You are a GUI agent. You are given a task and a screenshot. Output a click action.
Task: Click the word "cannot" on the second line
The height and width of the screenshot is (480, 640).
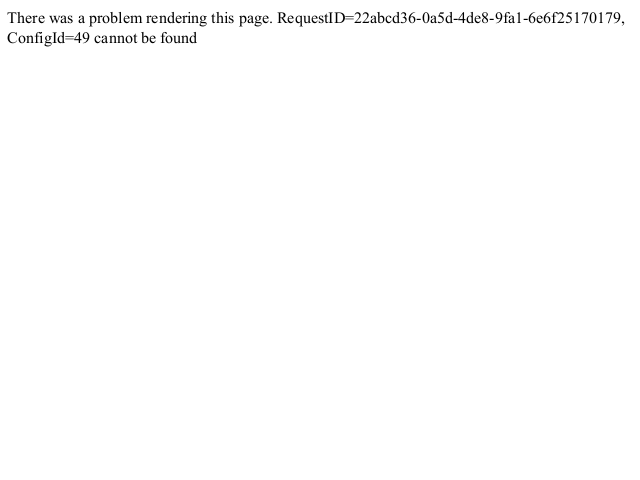(116, 38)
